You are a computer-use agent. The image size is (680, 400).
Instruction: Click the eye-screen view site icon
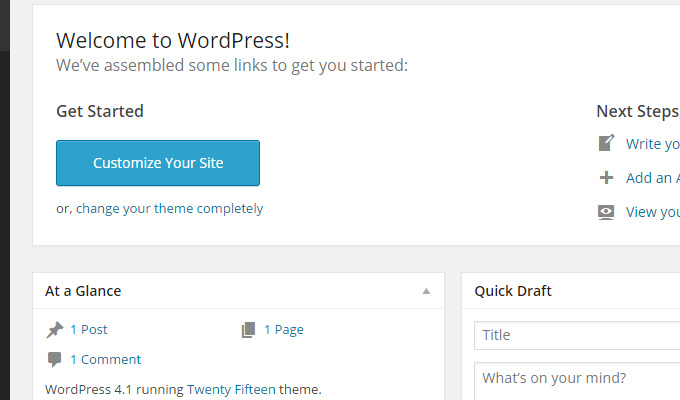[x=606, y=212]
